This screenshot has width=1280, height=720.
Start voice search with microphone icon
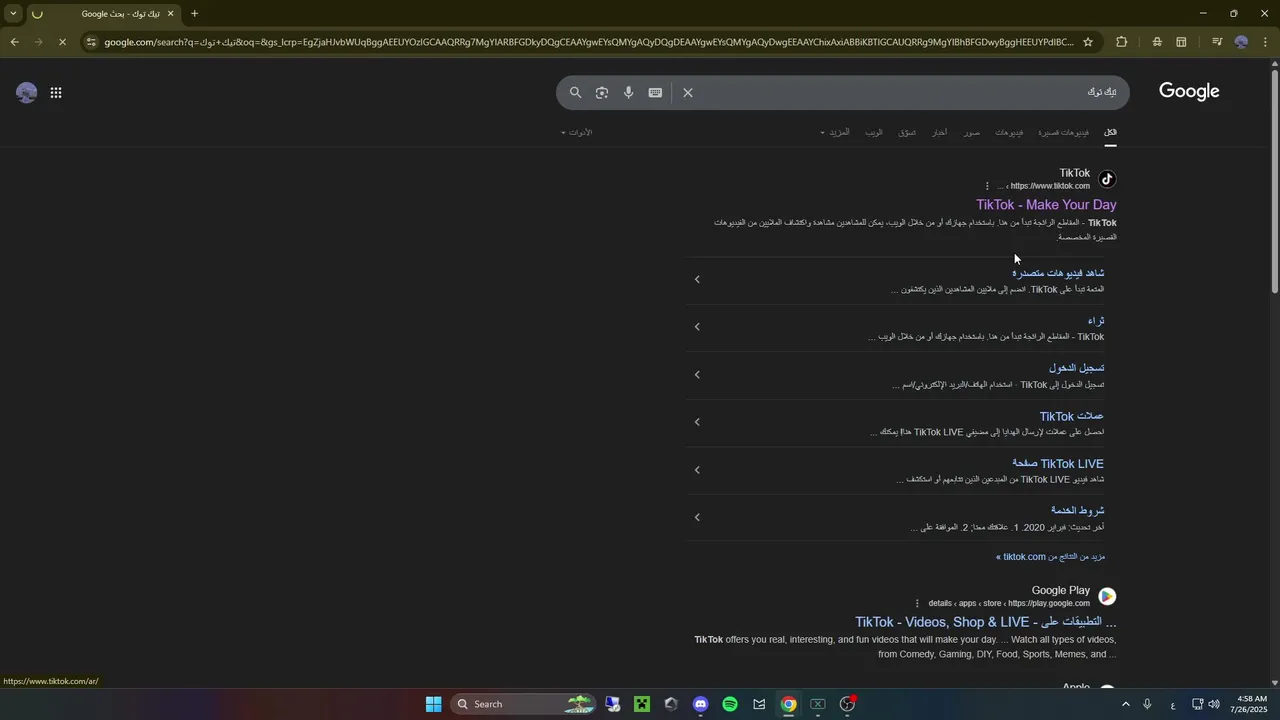pos(628,92)
